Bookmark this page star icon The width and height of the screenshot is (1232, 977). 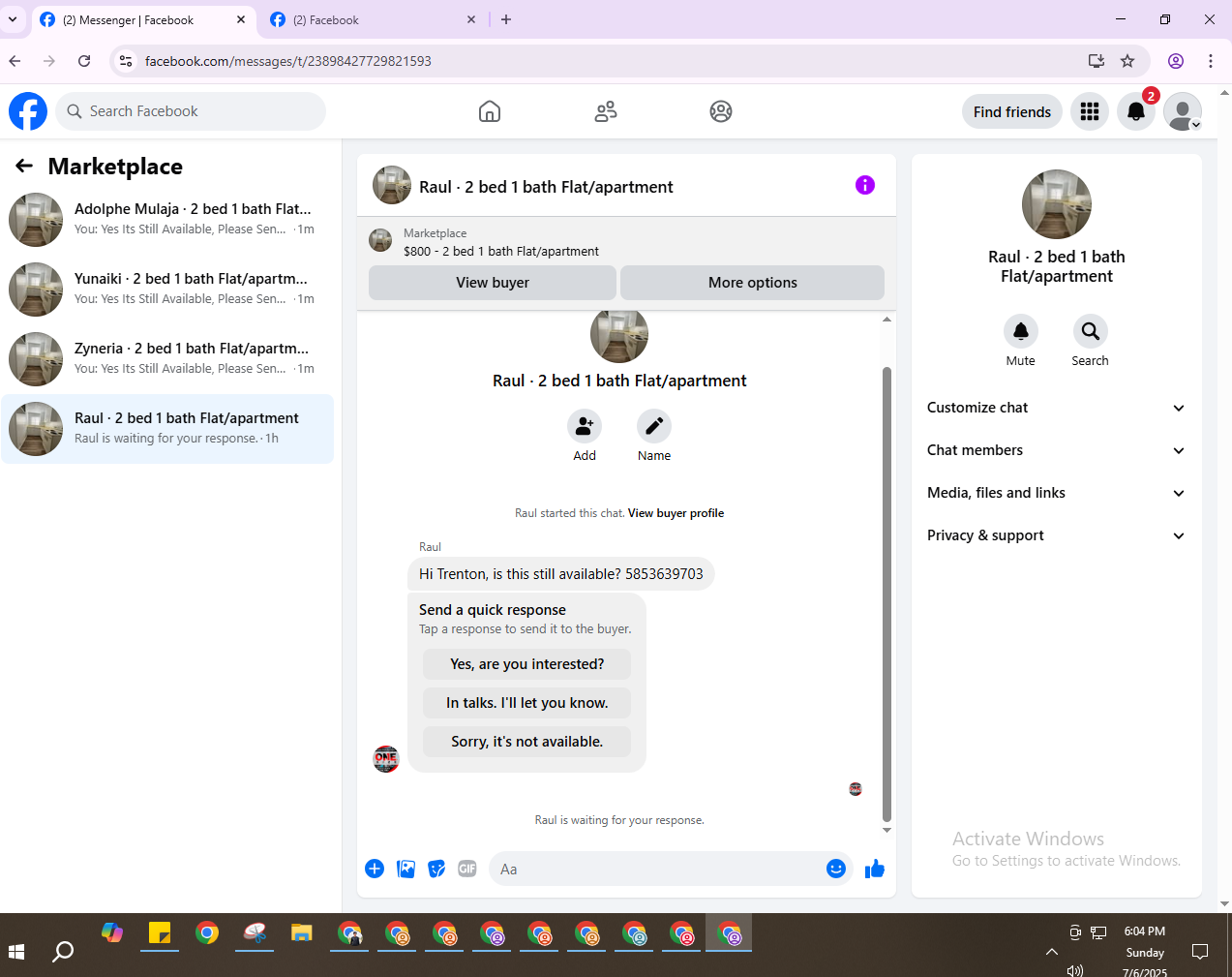[1127, 61]
